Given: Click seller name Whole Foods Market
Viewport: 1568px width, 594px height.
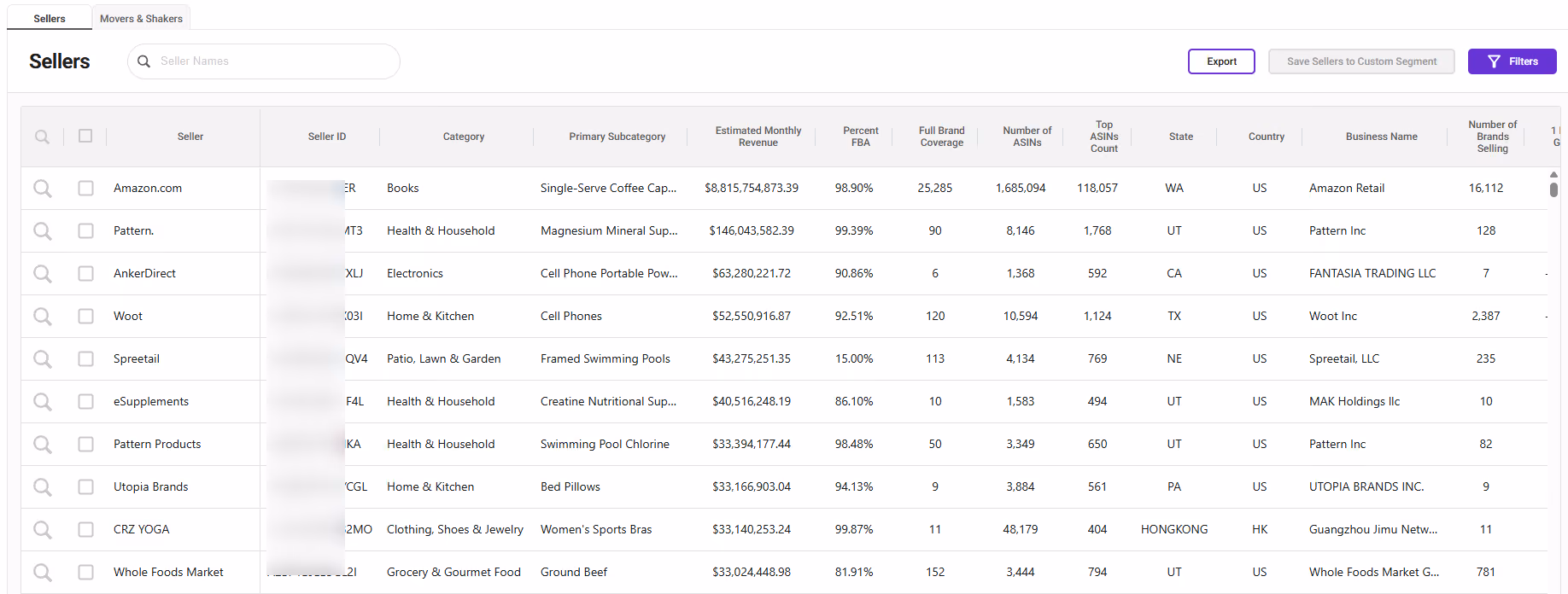Looking at the screenshot, I should [x=168, y=572].
